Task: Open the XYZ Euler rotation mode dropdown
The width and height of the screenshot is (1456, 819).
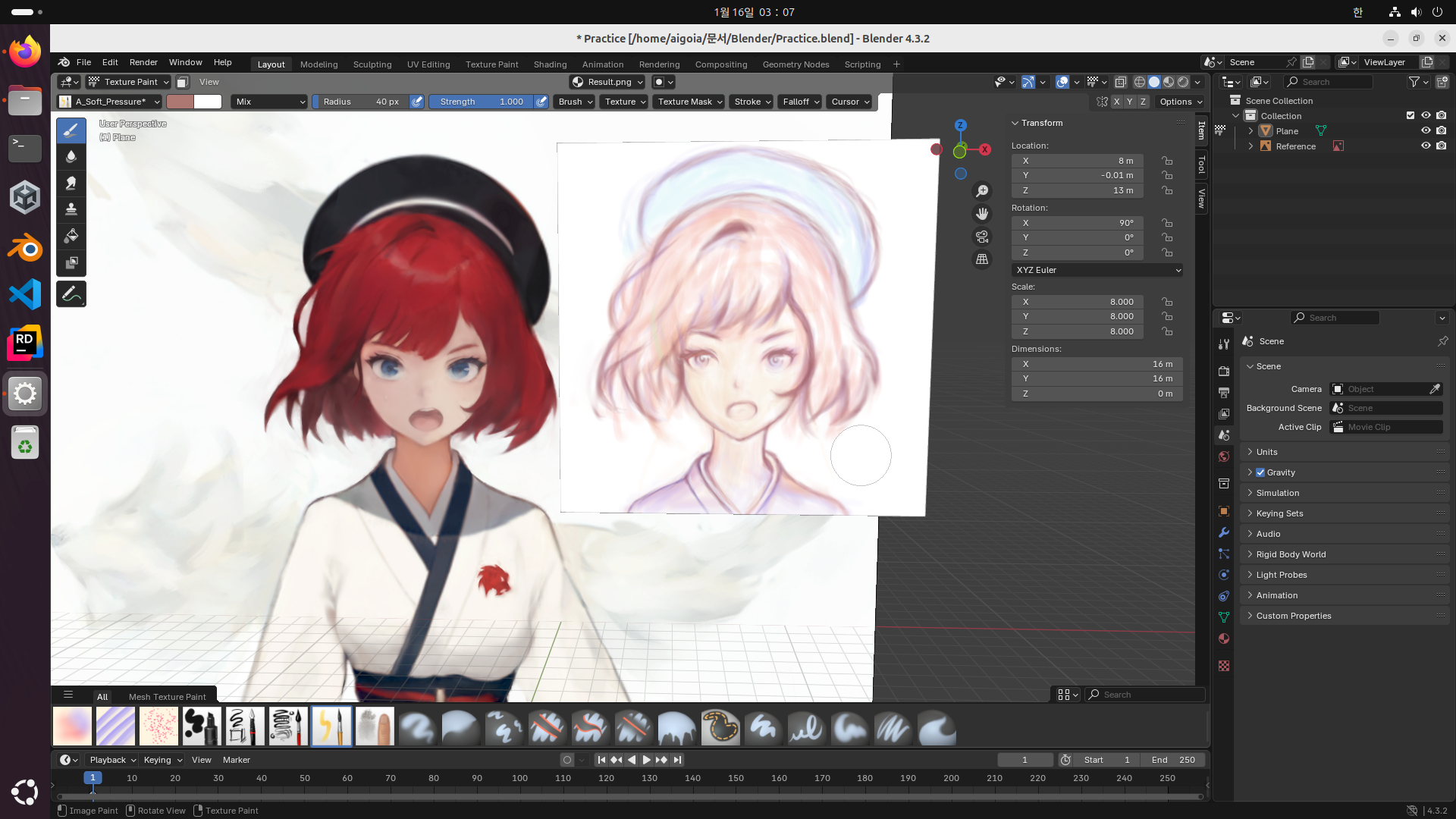Action: pos(1097,270)
